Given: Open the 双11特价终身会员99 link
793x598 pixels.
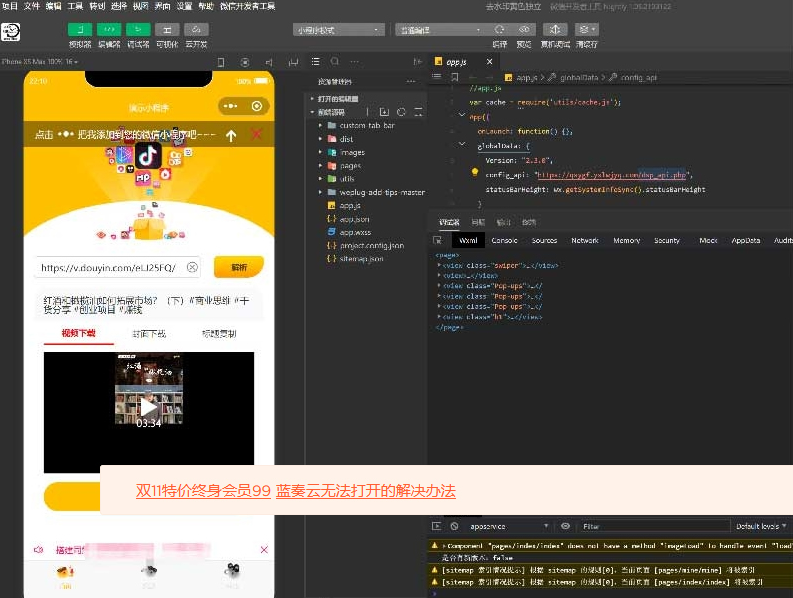Looking at the screenshot, I should click(x=203, y=491).
